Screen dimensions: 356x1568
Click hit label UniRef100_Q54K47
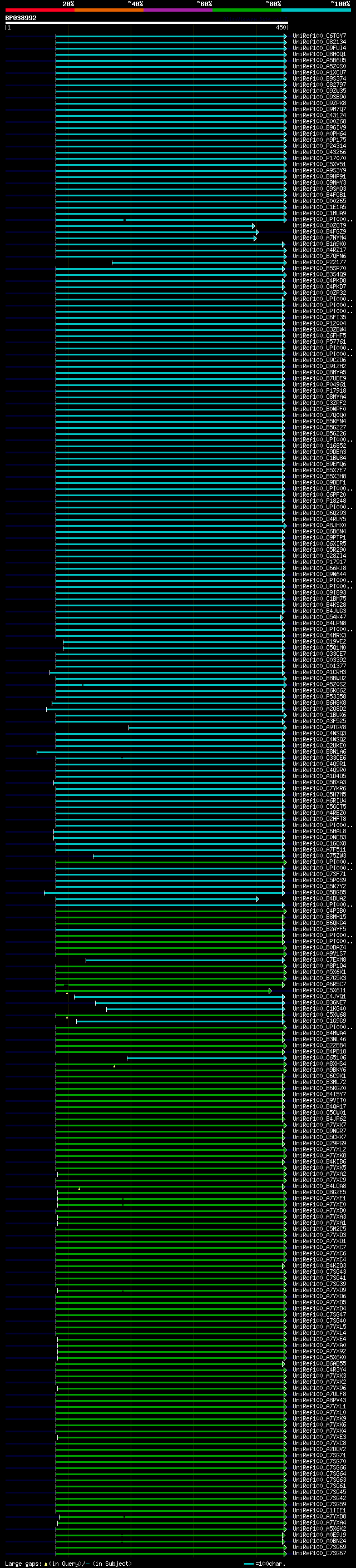pos(319,617)
